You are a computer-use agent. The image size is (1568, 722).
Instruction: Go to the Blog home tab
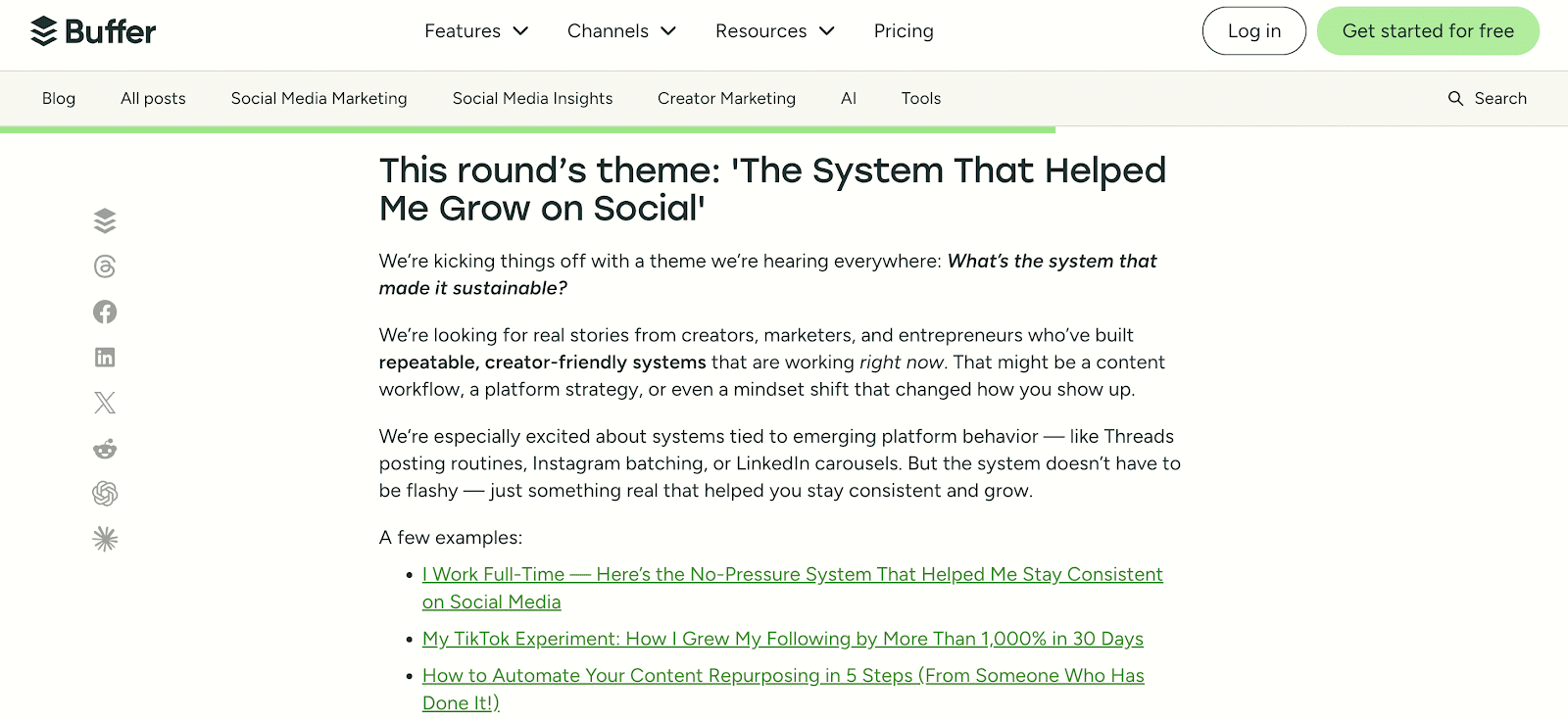click(x=59, y=98)
